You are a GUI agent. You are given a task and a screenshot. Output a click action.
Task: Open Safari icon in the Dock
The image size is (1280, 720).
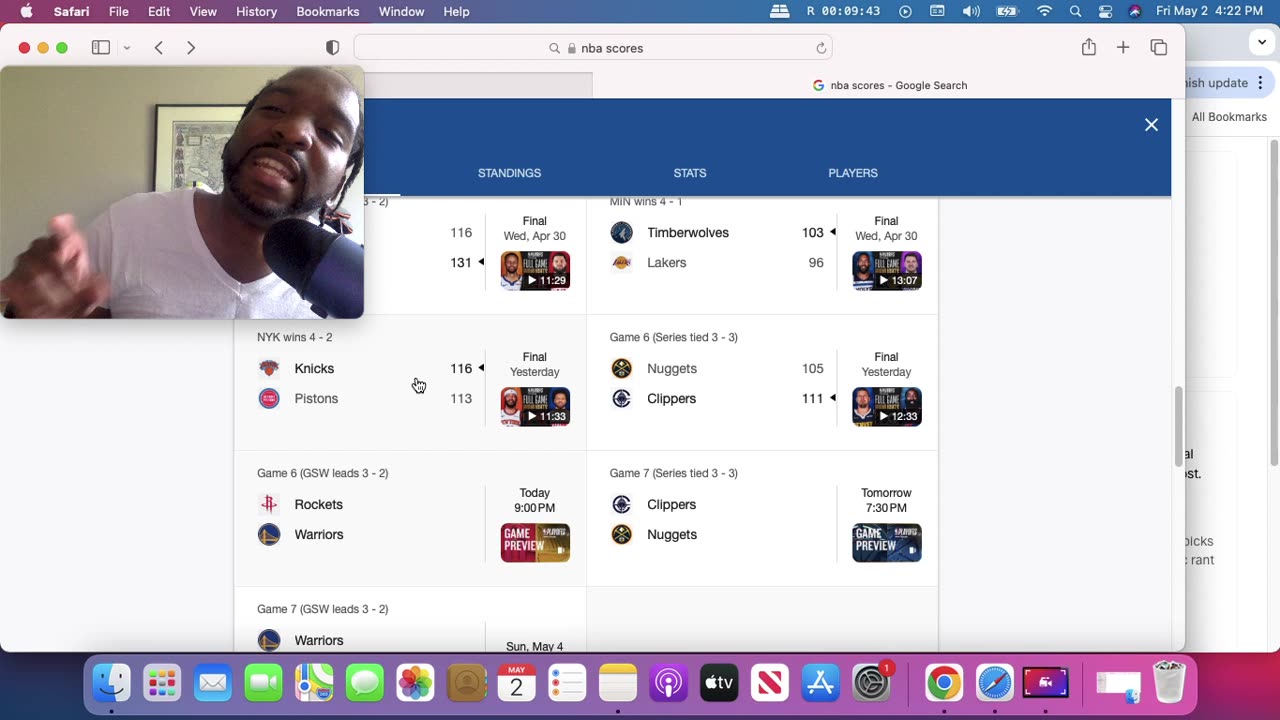pos(995,683)
